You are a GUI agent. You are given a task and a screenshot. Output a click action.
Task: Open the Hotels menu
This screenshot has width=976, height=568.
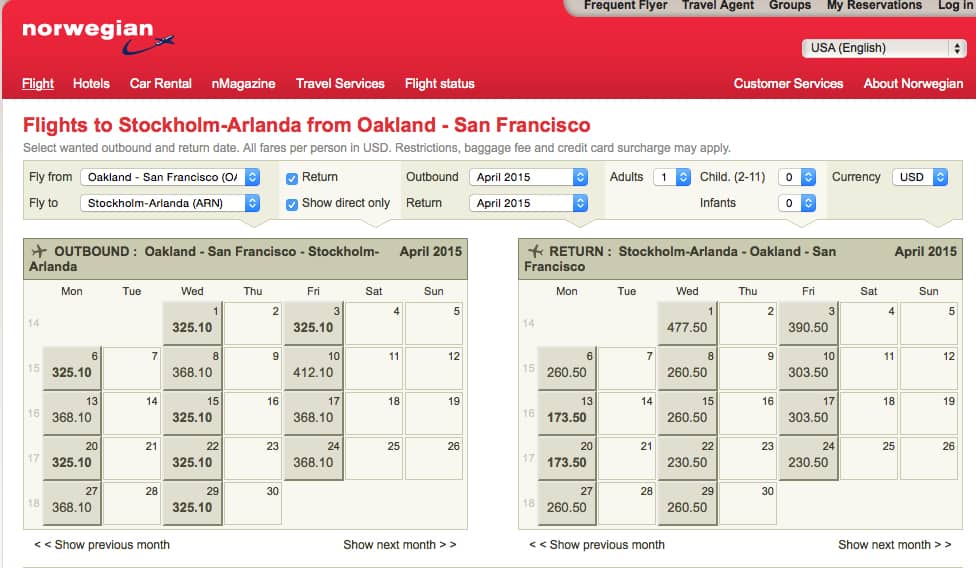click(91, 83)
